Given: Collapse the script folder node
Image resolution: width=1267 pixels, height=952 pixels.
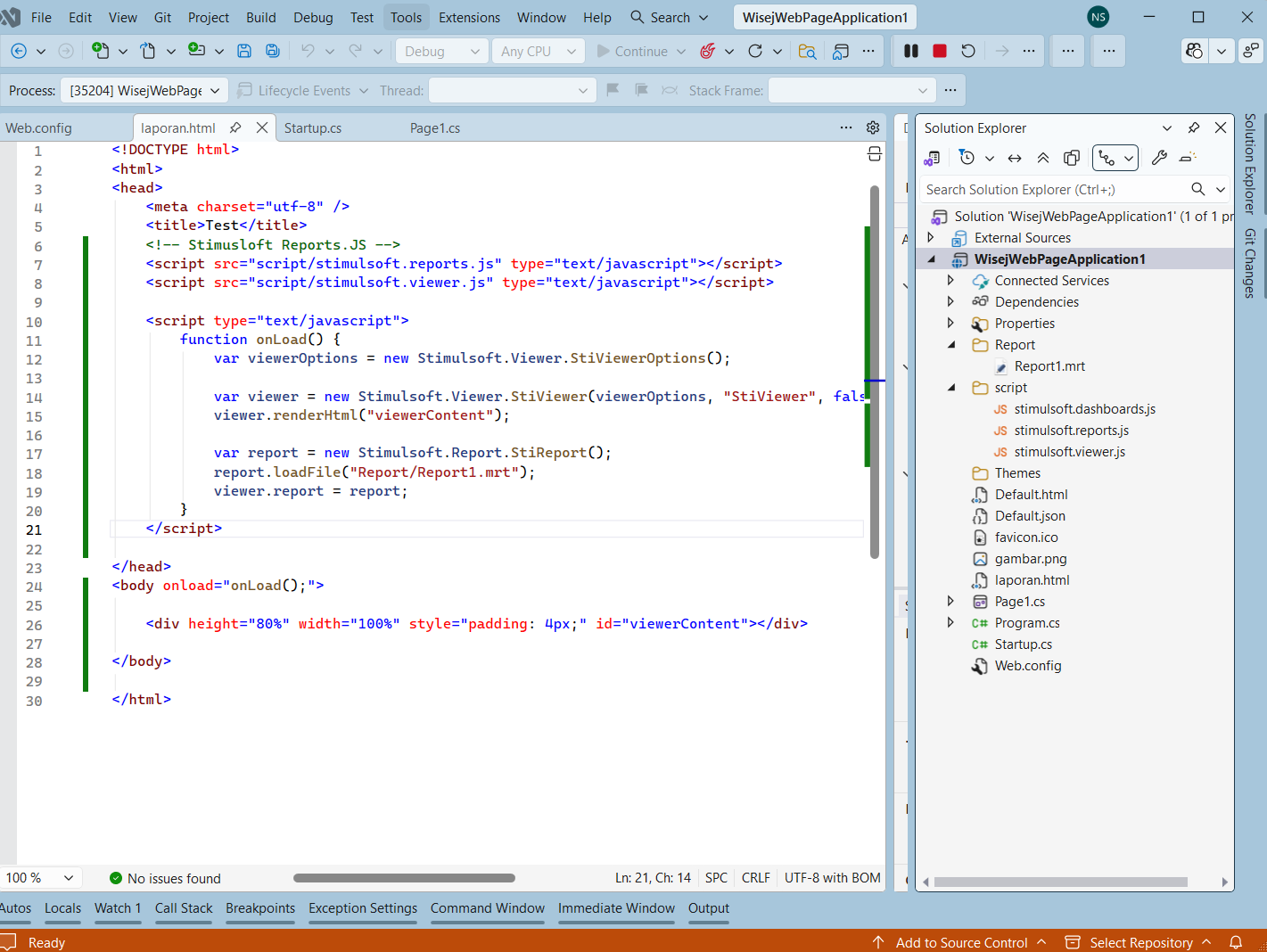Looking at the screenshot, I should pos(950,388).
